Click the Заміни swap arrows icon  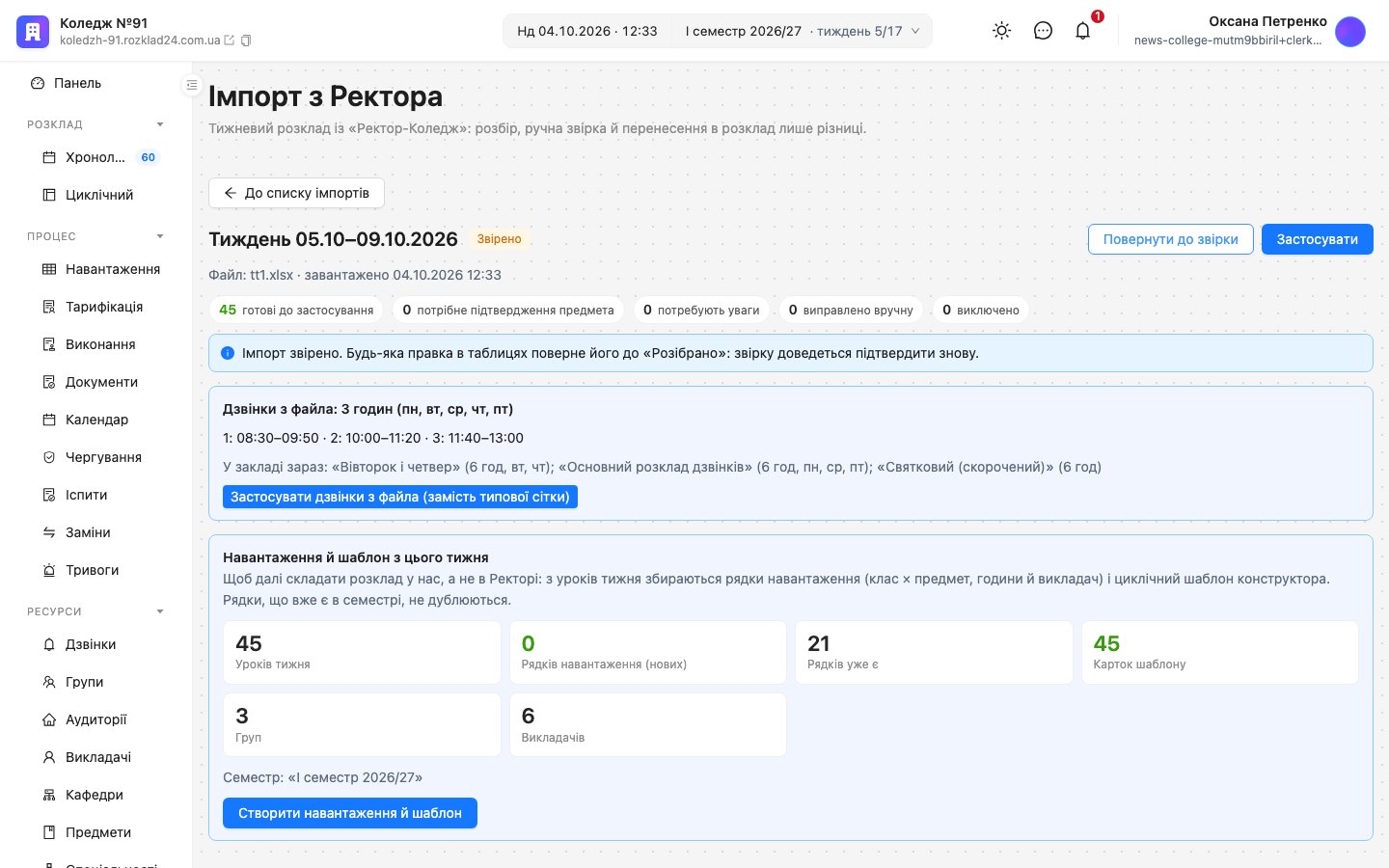coord(49,532)
